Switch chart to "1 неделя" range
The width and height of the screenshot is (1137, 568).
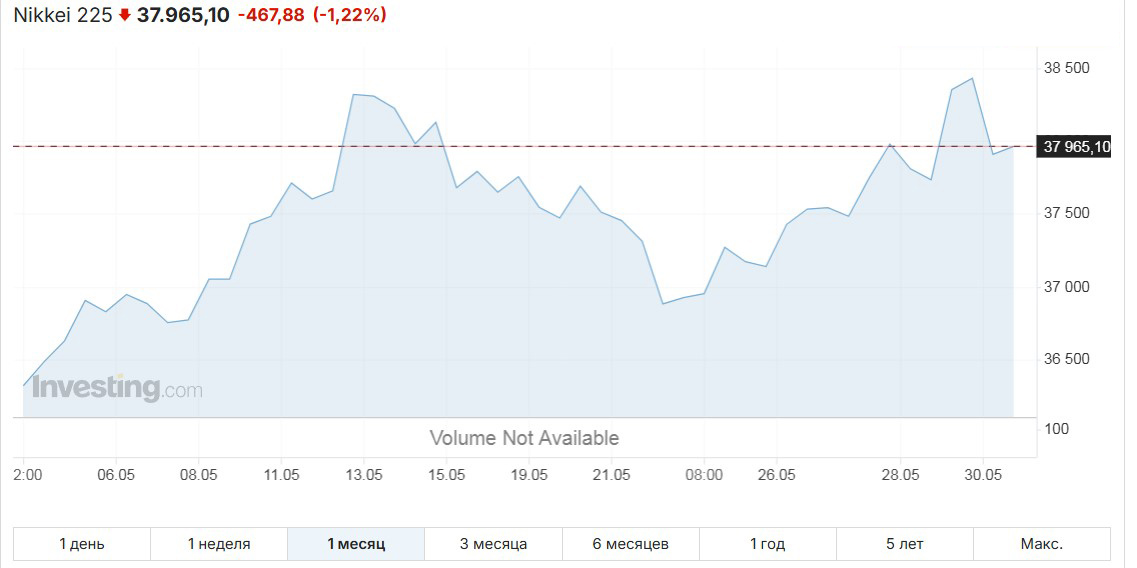coord(219,544)
